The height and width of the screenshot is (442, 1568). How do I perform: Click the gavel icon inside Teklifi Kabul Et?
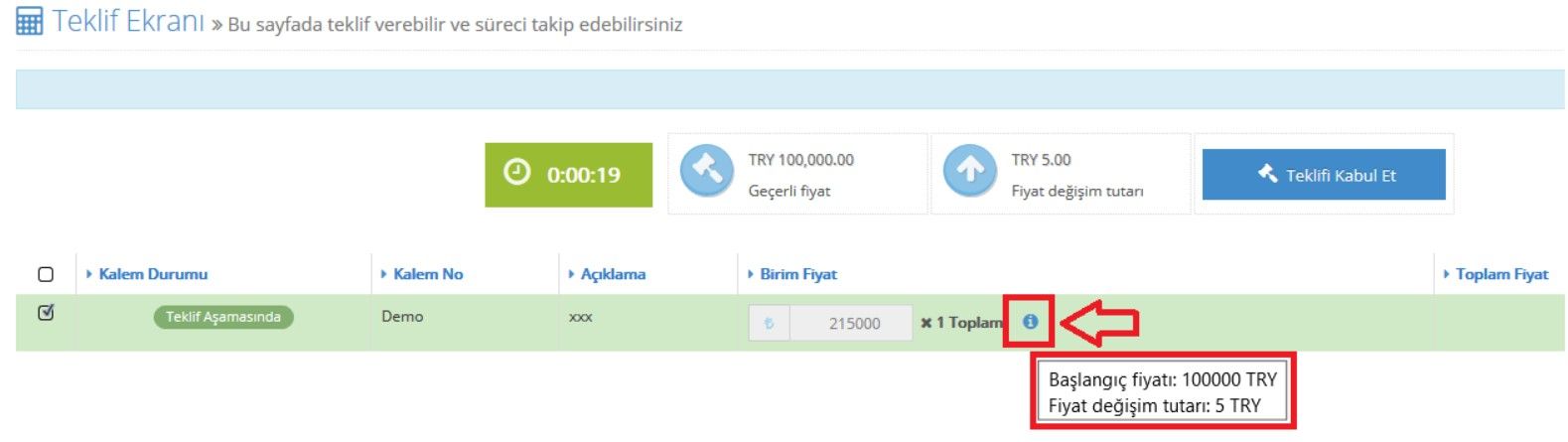(1267, 174)
